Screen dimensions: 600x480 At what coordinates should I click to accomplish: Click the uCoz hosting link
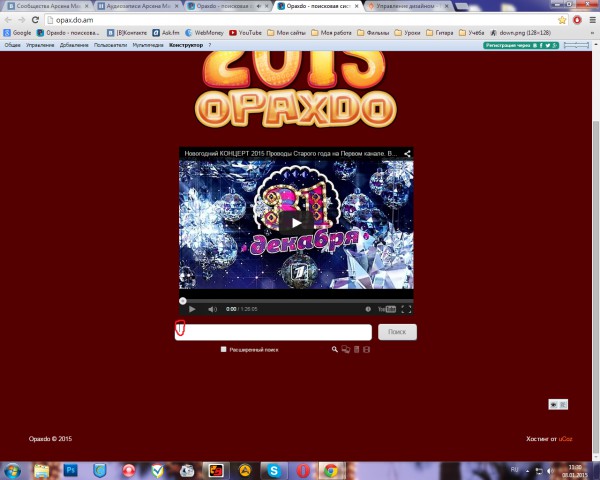point(565,439)
